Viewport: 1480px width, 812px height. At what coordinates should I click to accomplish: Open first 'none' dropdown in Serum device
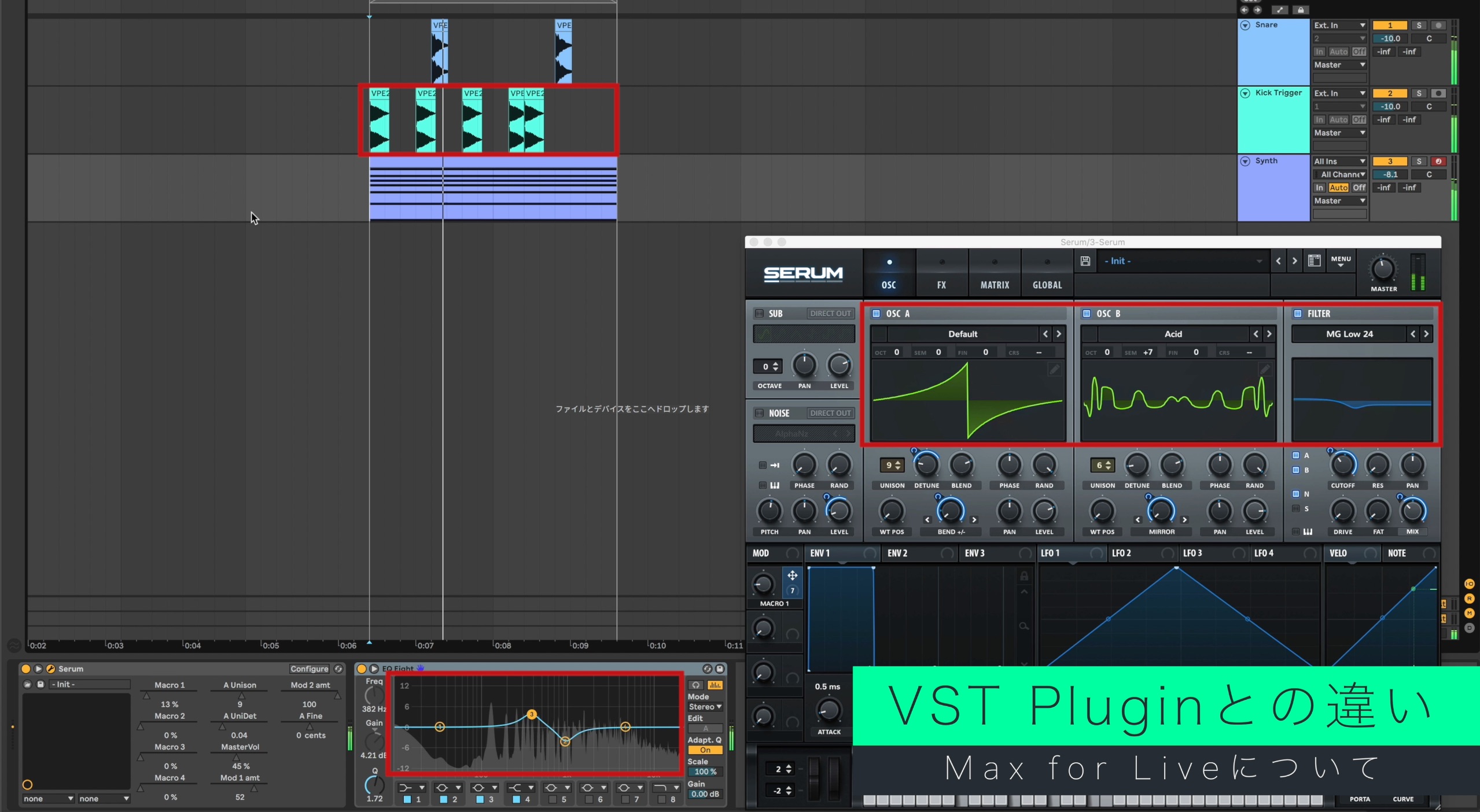point(48,799)
